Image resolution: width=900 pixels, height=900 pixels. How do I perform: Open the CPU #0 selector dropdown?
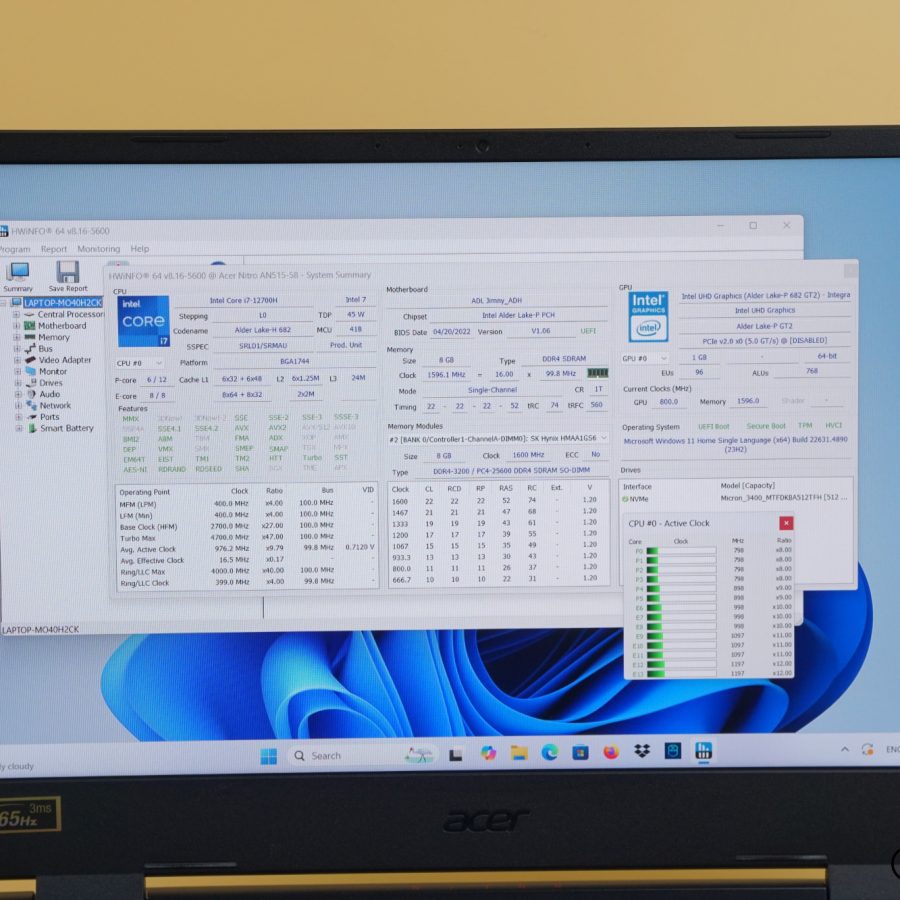[139, 363]
